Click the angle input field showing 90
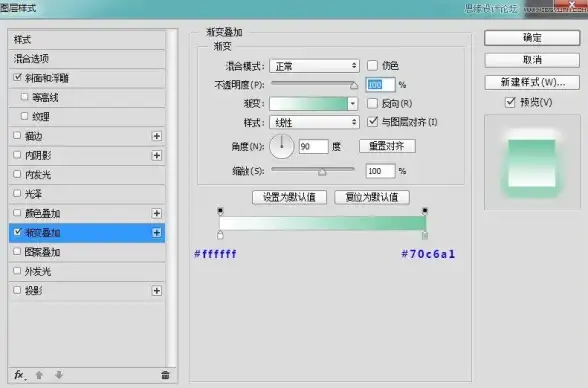588x388 pixels. point(314,146)
